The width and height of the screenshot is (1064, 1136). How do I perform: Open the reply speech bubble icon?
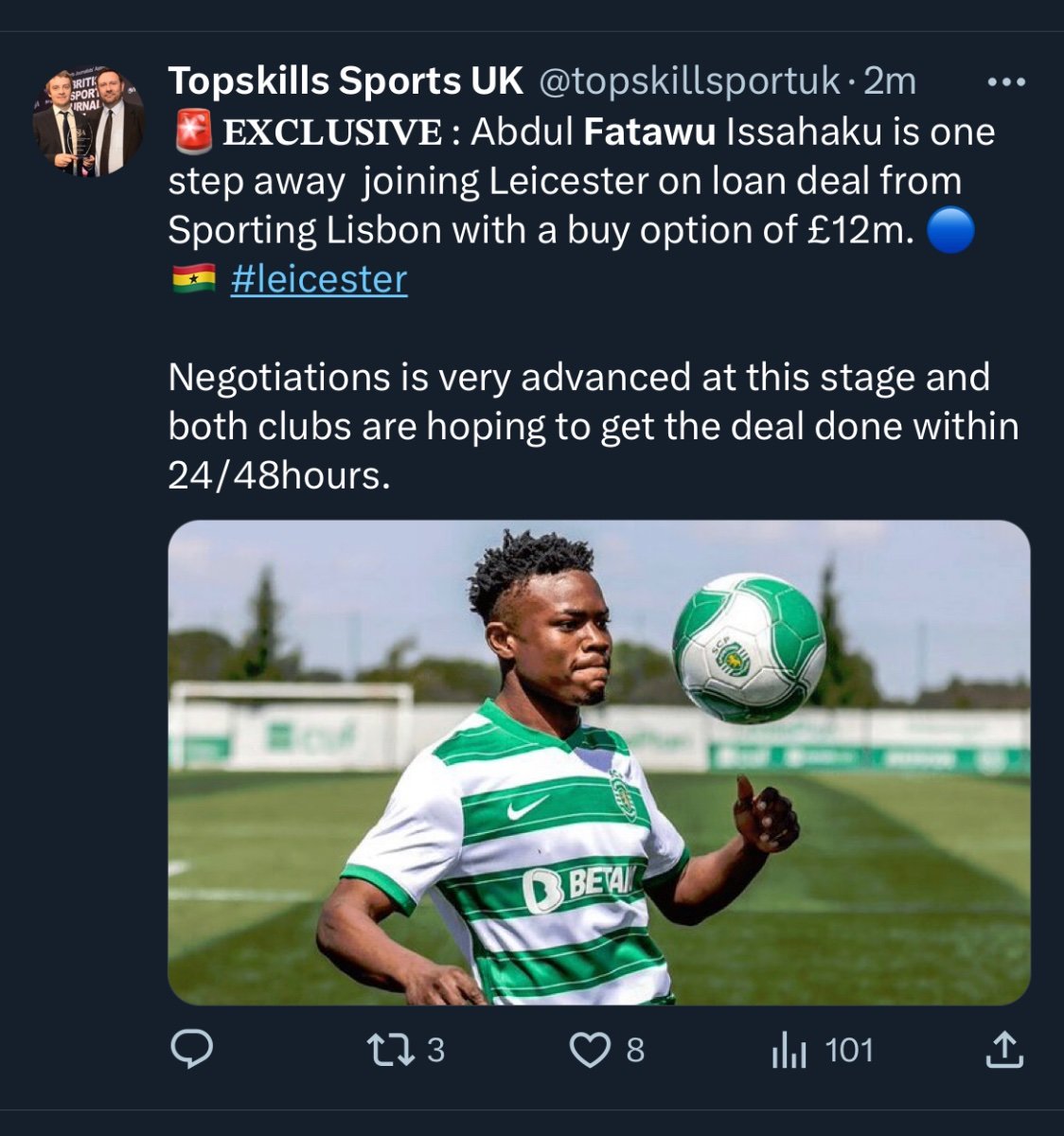click(x=191, y=1050)
